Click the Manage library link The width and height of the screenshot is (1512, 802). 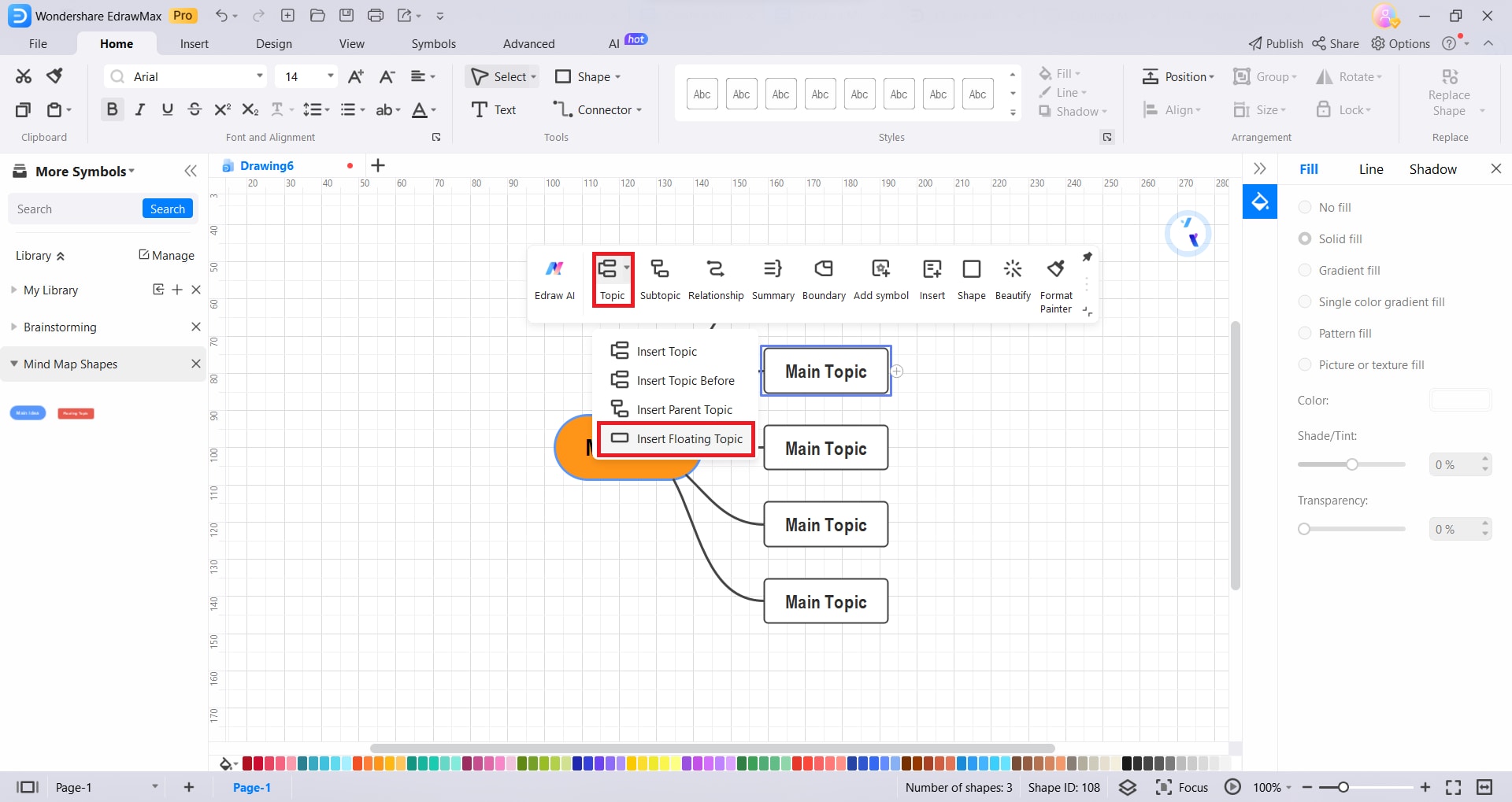pos(167,255)
